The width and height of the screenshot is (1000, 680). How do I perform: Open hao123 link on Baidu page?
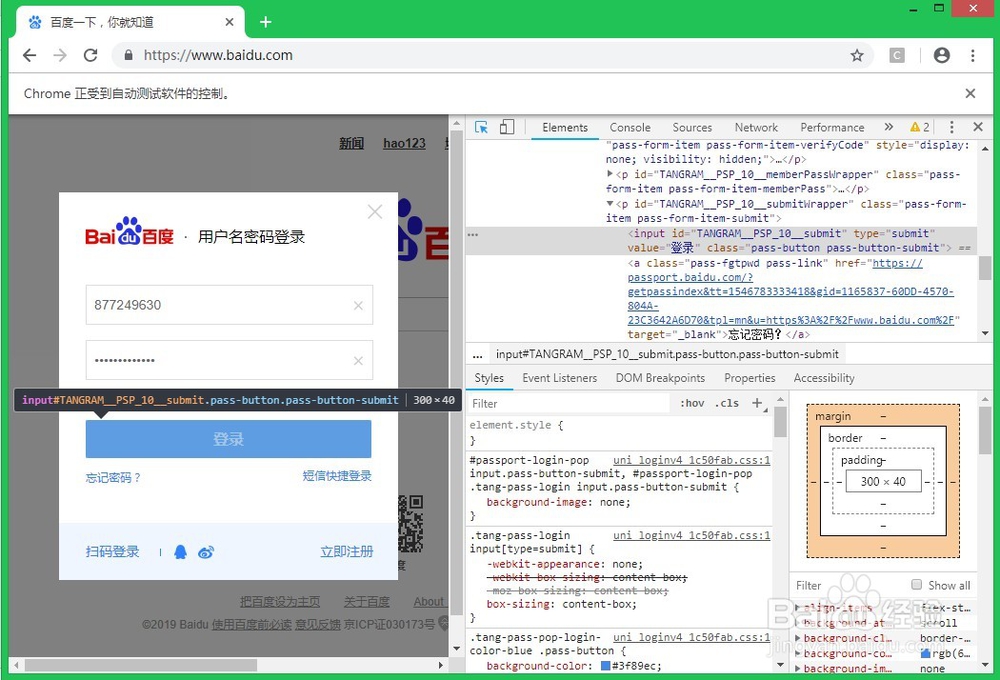tap(404, 144)
